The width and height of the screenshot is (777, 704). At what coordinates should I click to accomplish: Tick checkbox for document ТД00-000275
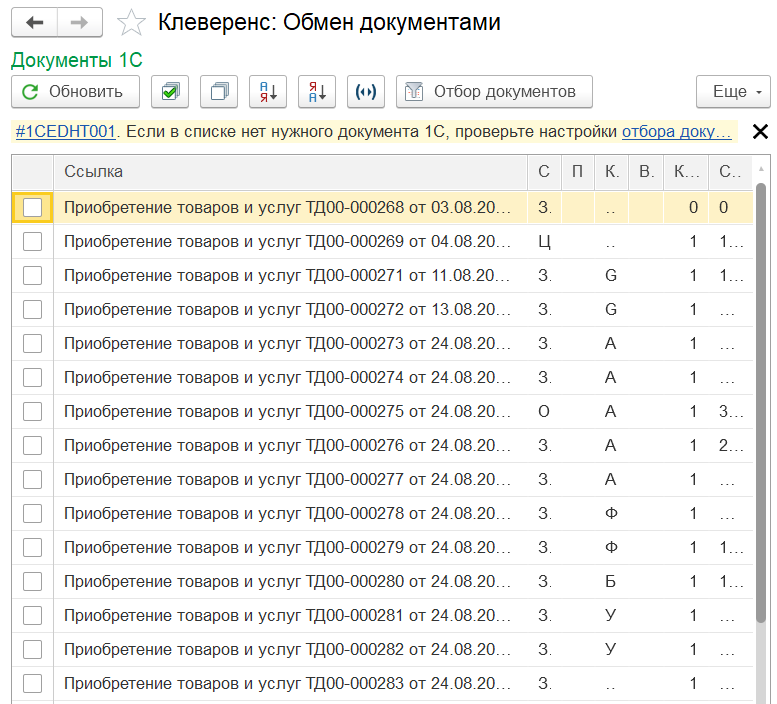click(33, 412)
